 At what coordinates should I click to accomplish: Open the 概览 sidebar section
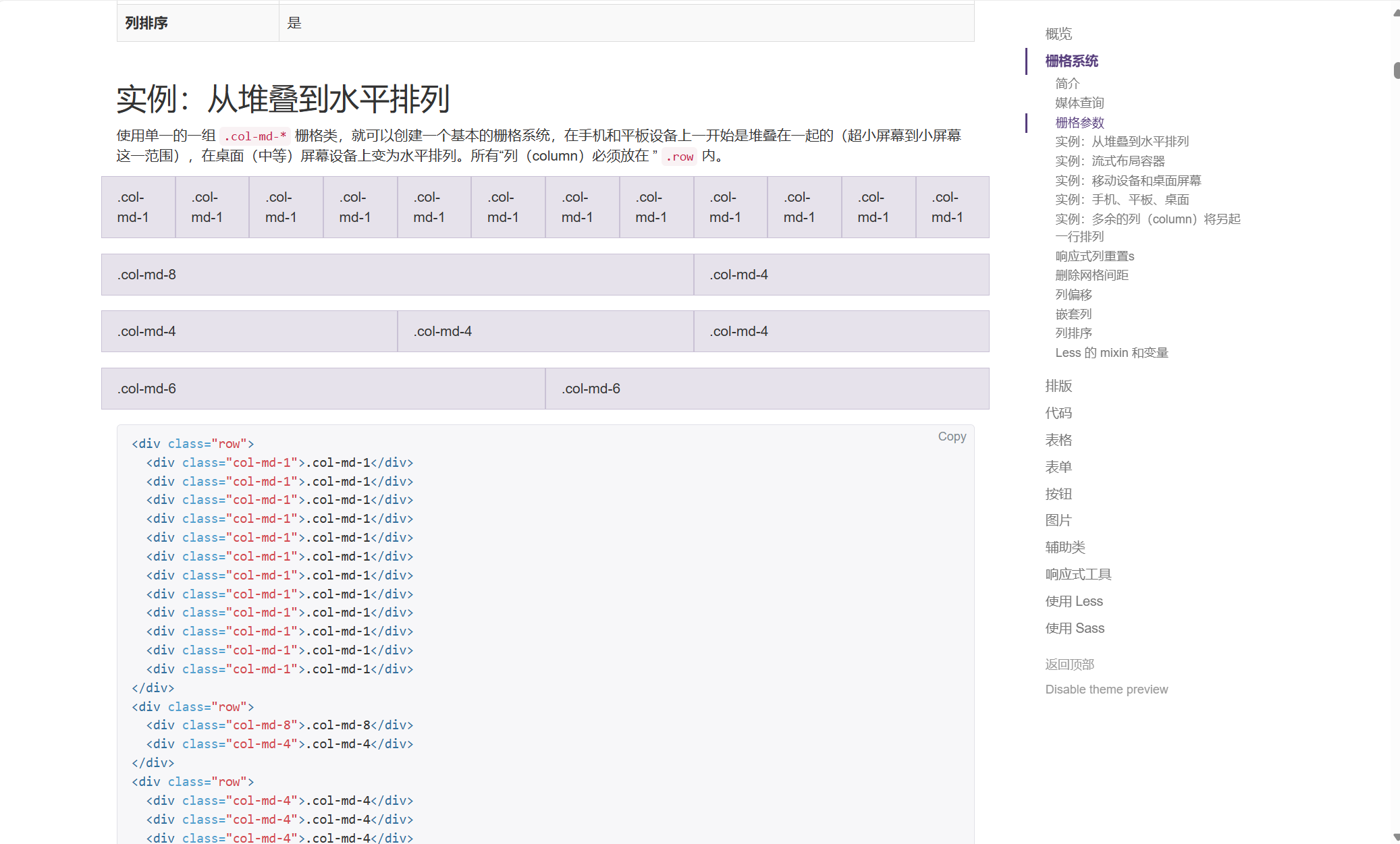click(1058, 34)
